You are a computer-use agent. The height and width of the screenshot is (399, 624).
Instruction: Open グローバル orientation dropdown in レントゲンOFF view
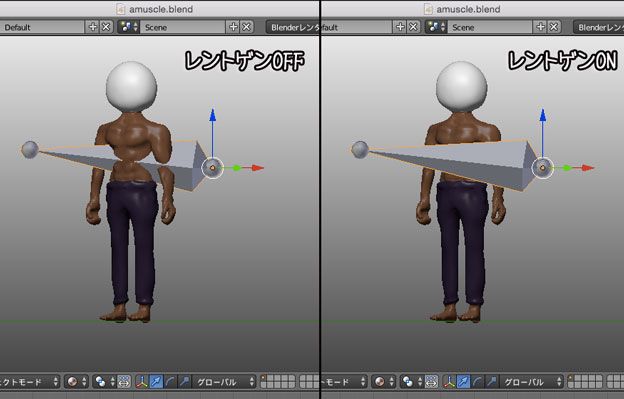tap(224, 382)
